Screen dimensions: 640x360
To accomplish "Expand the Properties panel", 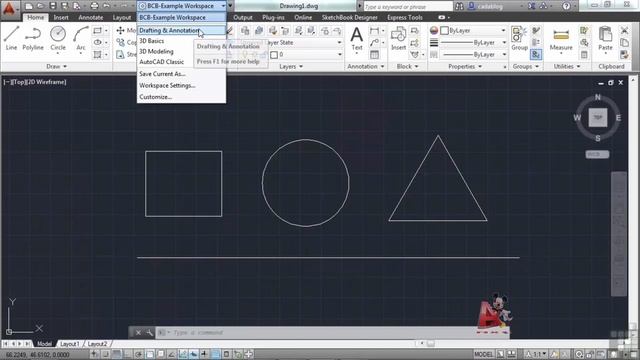I will (465, 67).
